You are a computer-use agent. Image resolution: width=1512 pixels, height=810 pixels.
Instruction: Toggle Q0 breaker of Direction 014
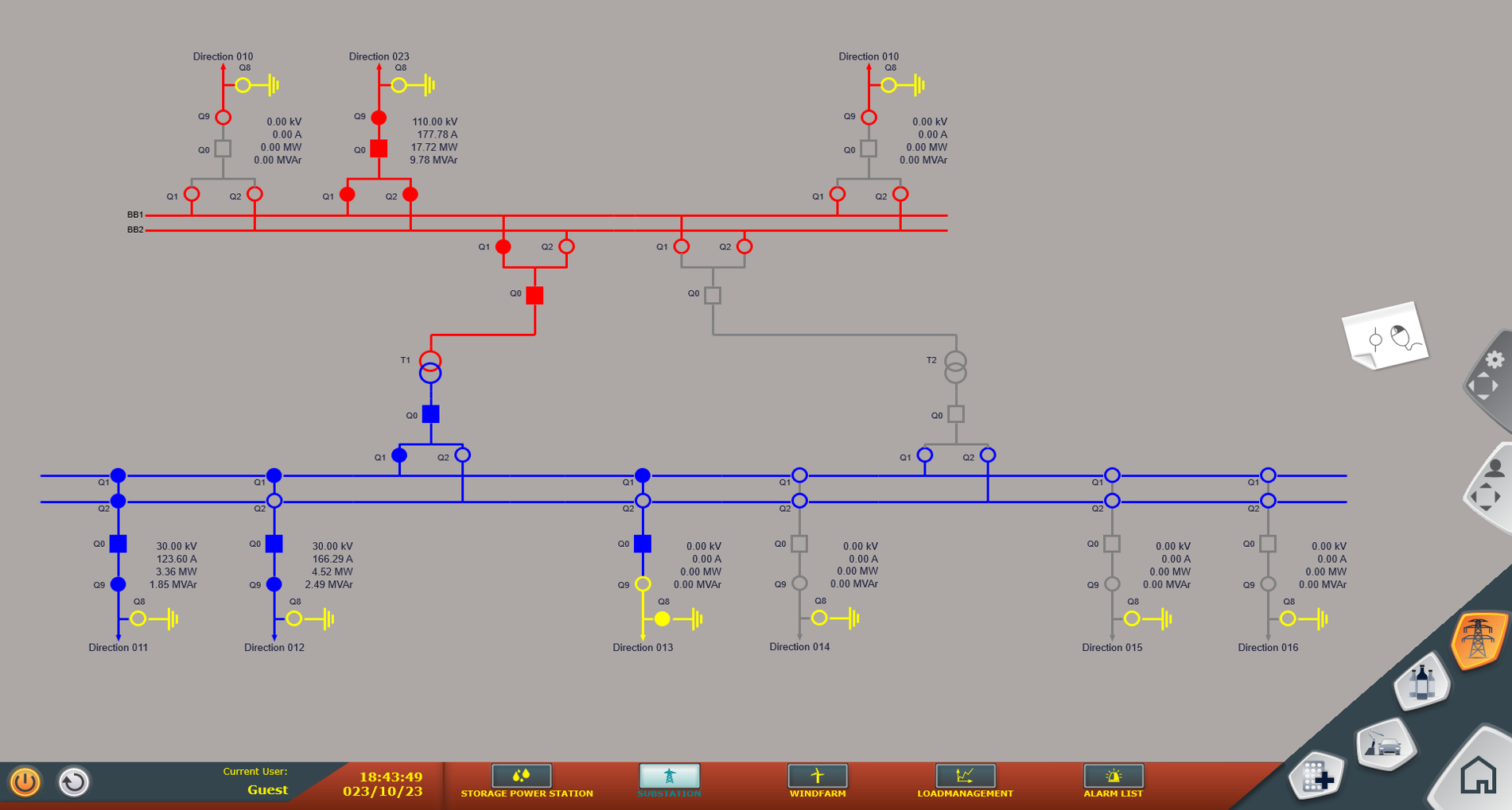coord(800,544)
